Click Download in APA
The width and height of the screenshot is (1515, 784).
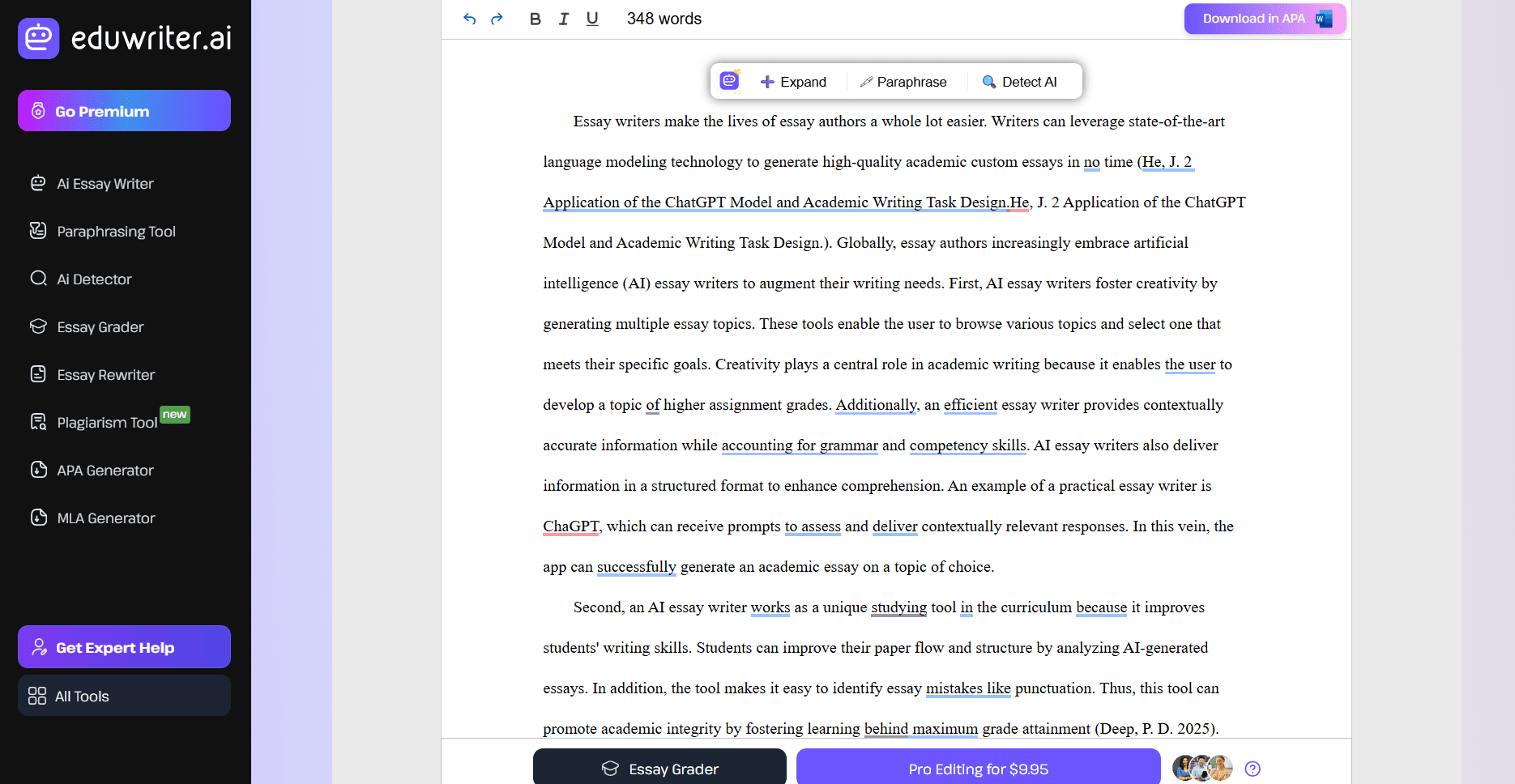pos(1264,18)
